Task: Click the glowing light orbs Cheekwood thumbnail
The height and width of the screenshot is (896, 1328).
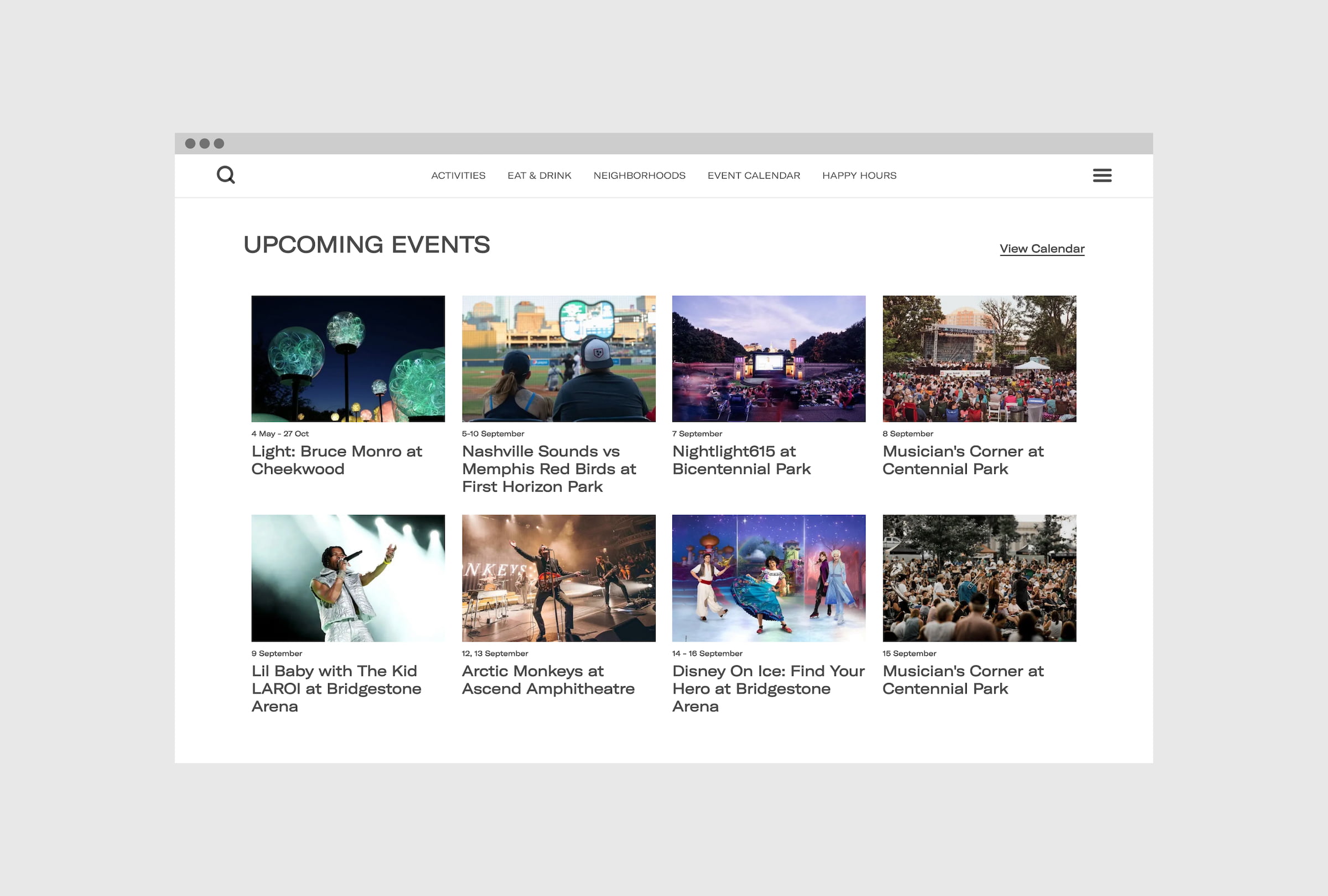Action: [x=347, y=358]
